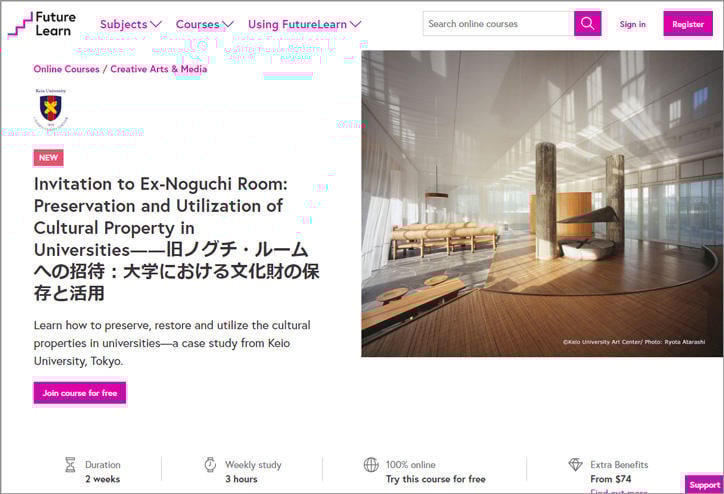Expand the Subjects dropdown menu

coord(131,24)
